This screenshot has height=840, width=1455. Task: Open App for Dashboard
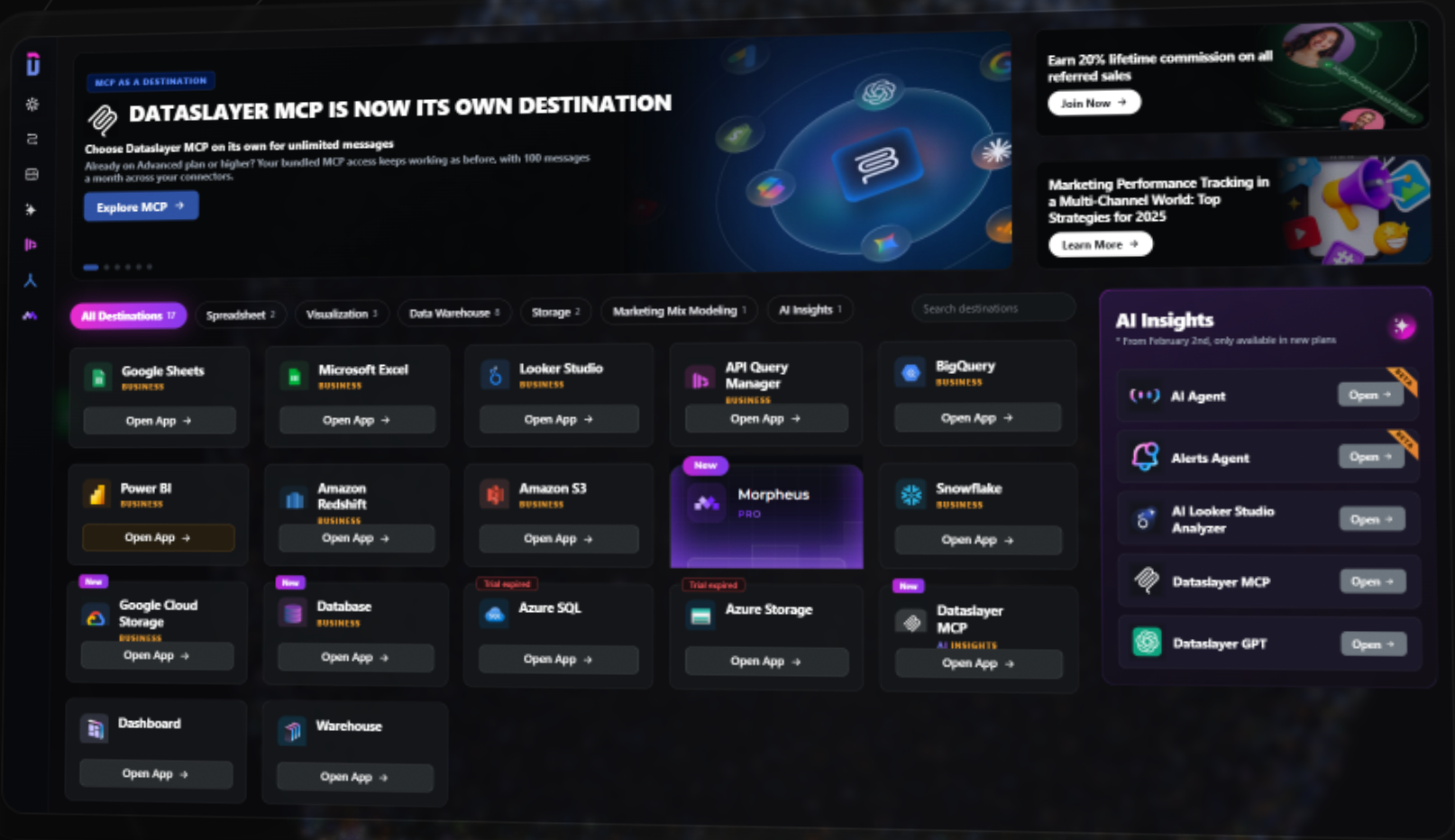click(156, 773)
